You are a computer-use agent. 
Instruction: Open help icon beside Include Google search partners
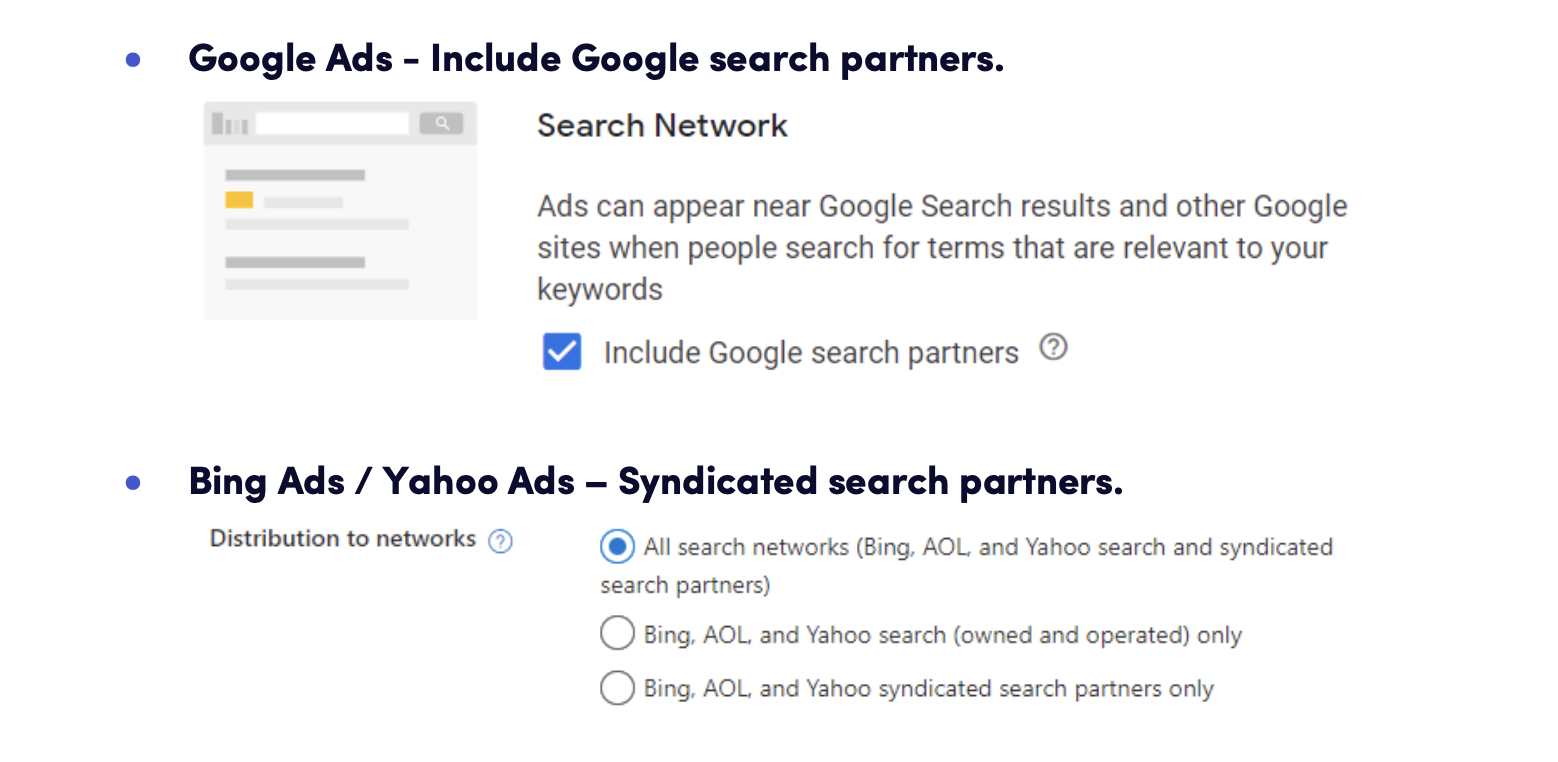(x=1053, y=347)
